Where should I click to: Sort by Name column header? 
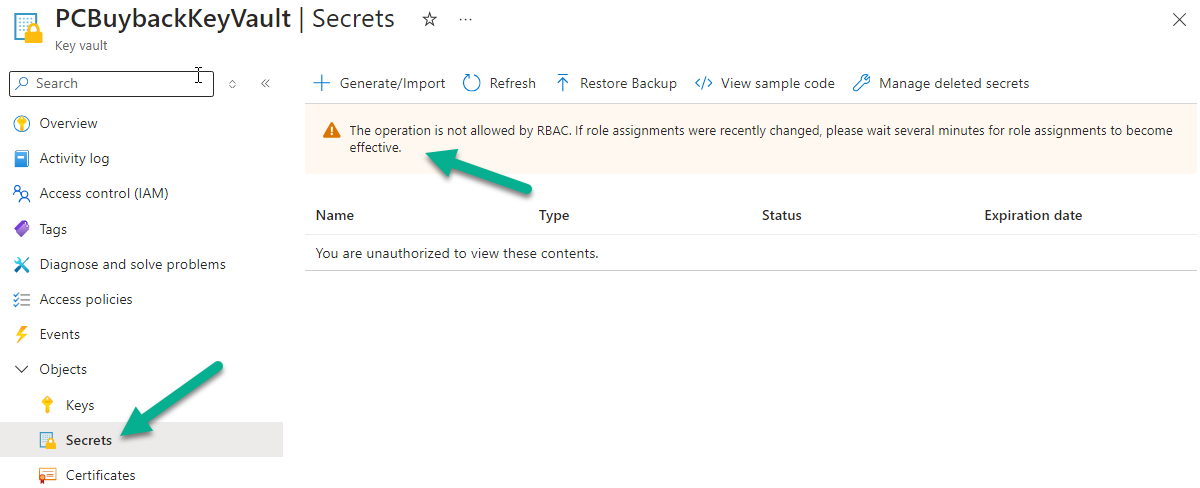pos(335,215)
